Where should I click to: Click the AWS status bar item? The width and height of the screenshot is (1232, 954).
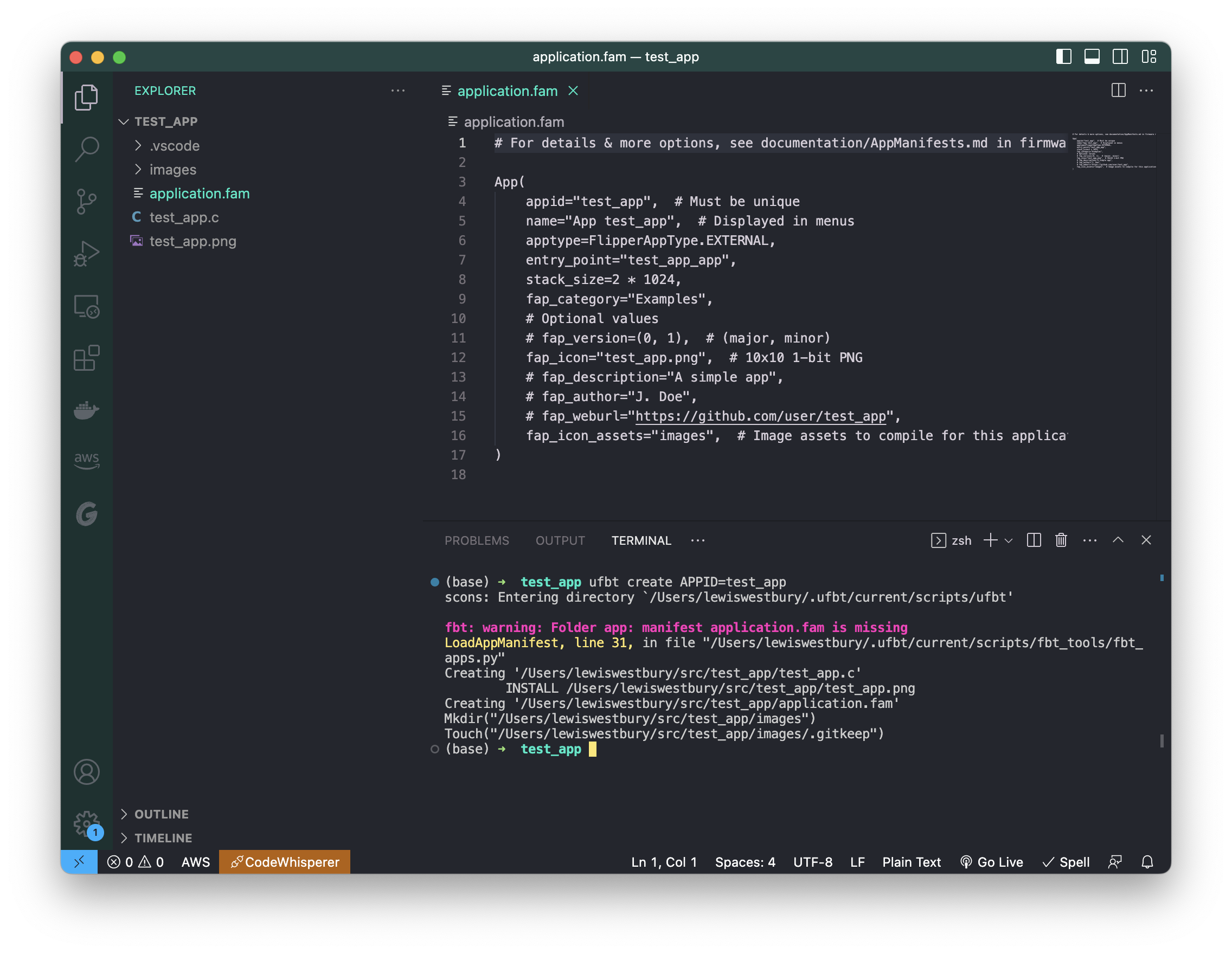point(195,862)
